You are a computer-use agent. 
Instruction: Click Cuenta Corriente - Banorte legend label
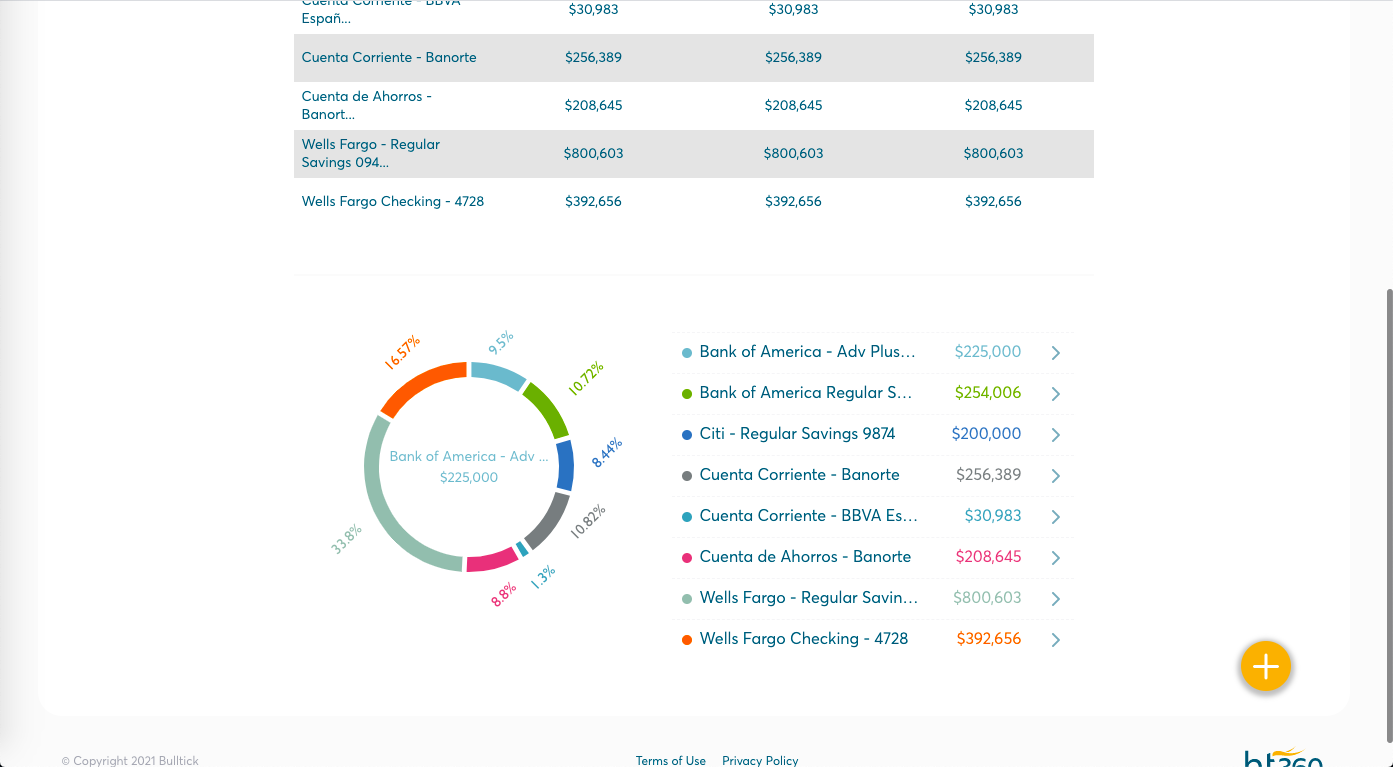[799, 475]
